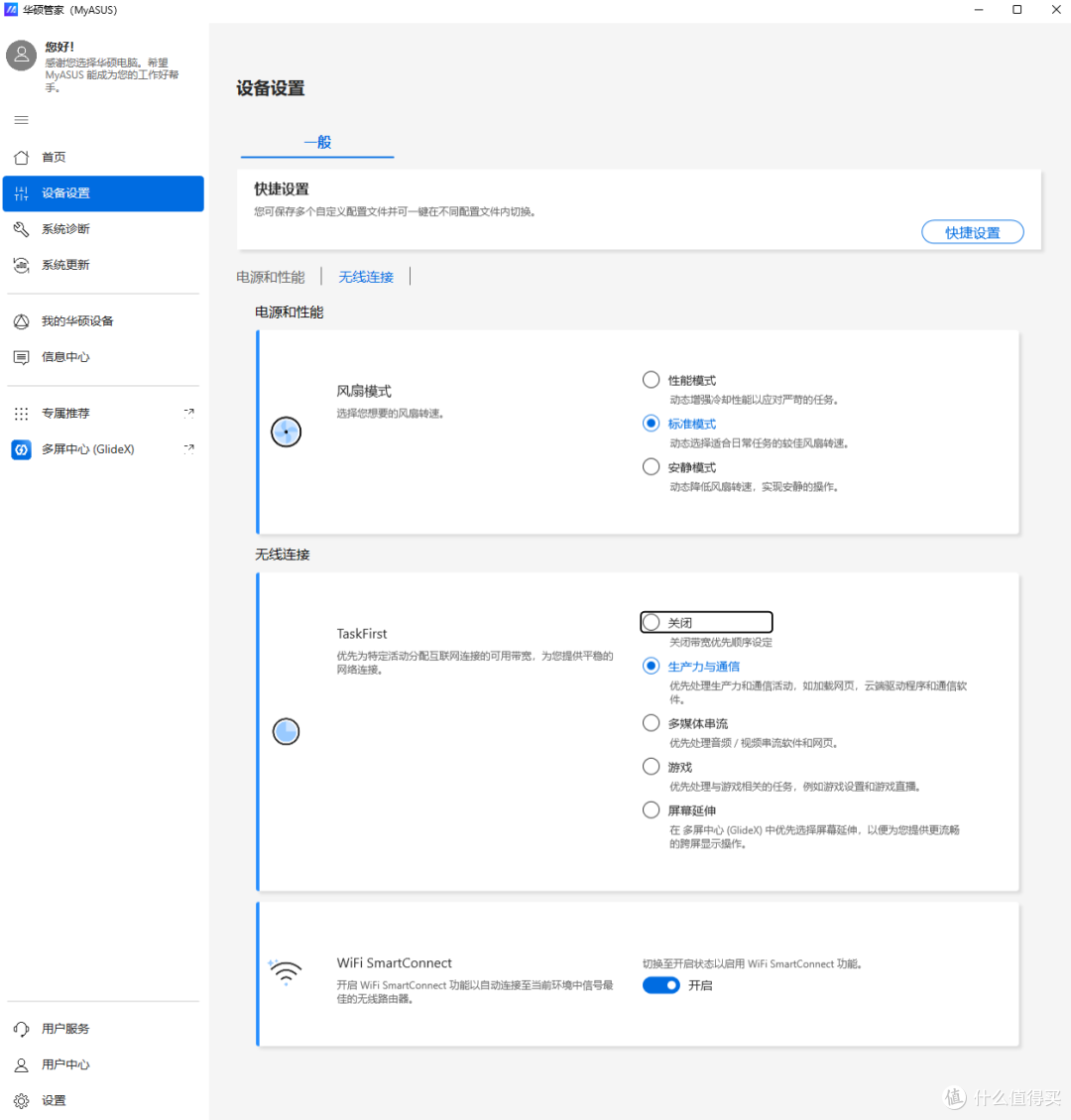
Task: Click the gear icon beside 设置
Action: pos(22,1101)
